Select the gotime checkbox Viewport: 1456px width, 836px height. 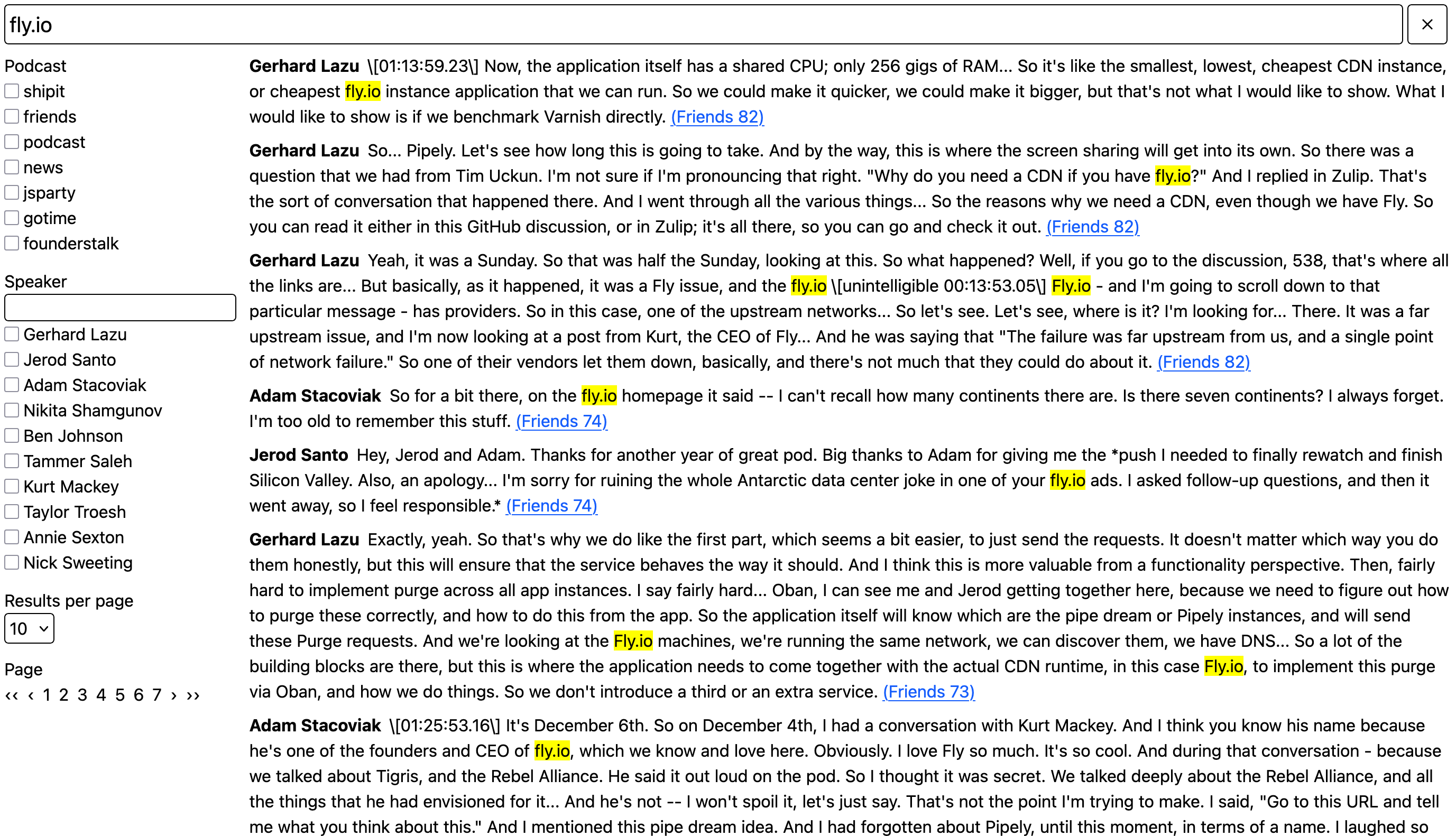point(12,218)
